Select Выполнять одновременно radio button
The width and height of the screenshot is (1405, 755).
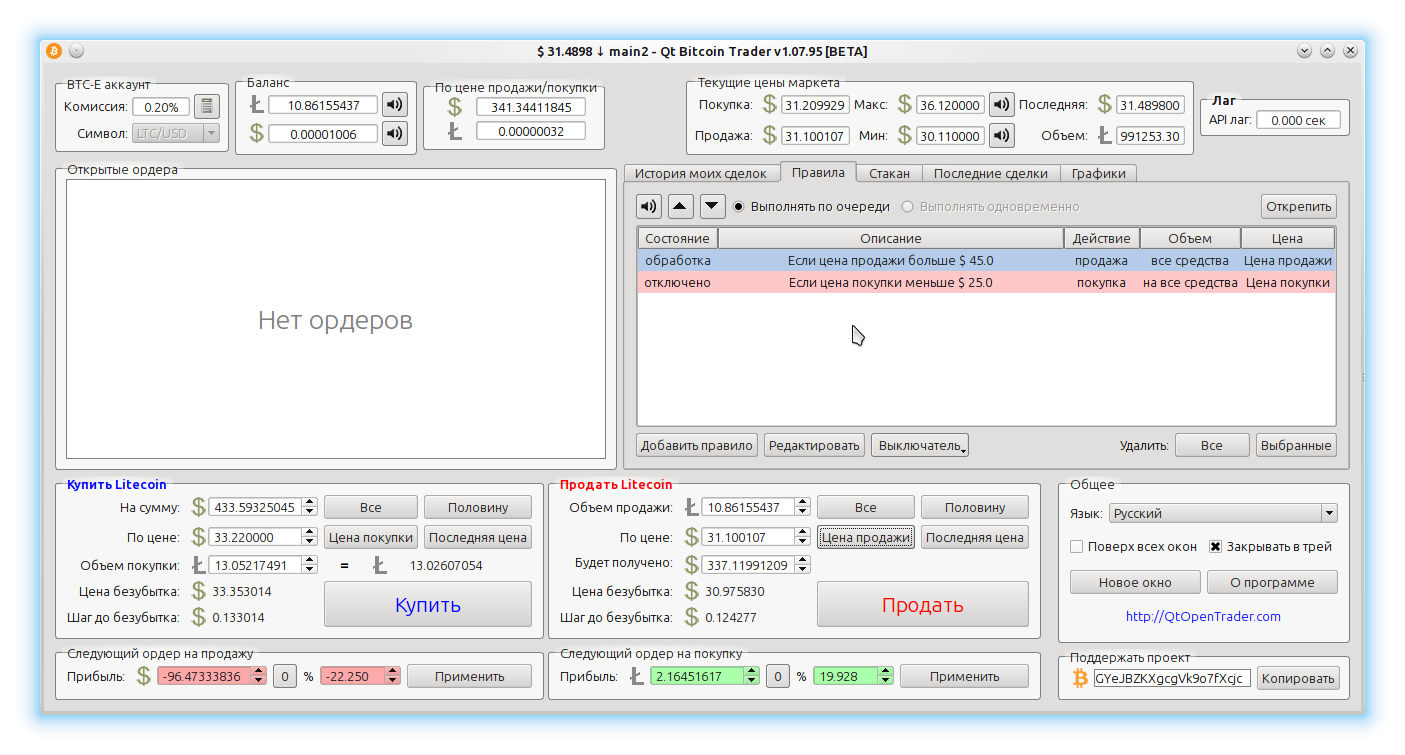908,207
